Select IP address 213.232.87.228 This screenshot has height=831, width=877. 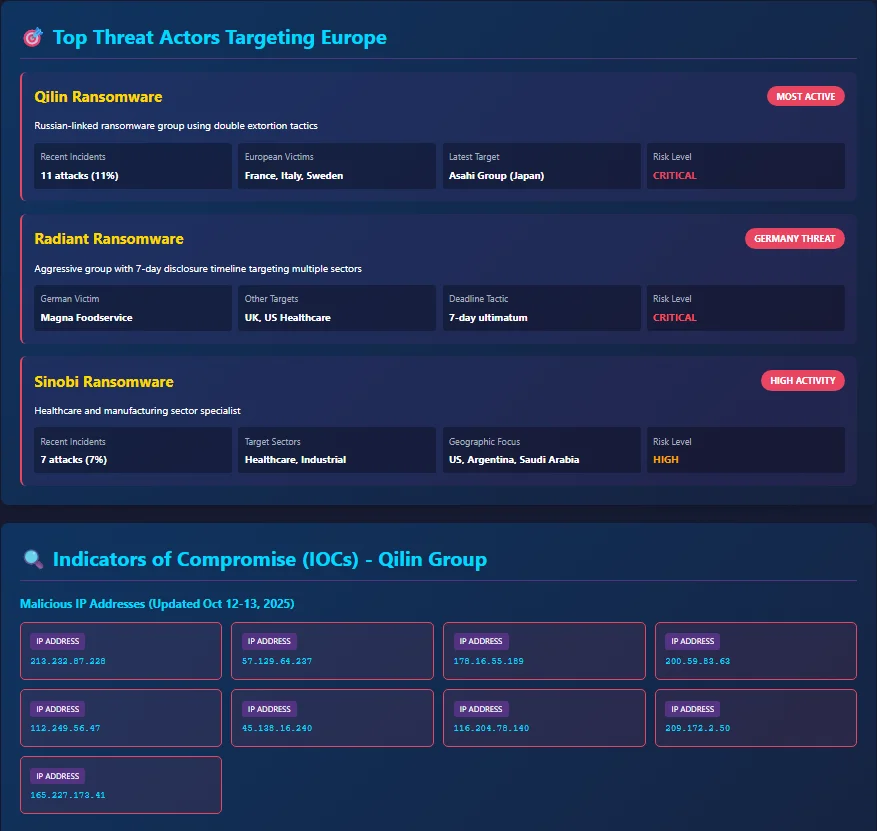[68, 661]
